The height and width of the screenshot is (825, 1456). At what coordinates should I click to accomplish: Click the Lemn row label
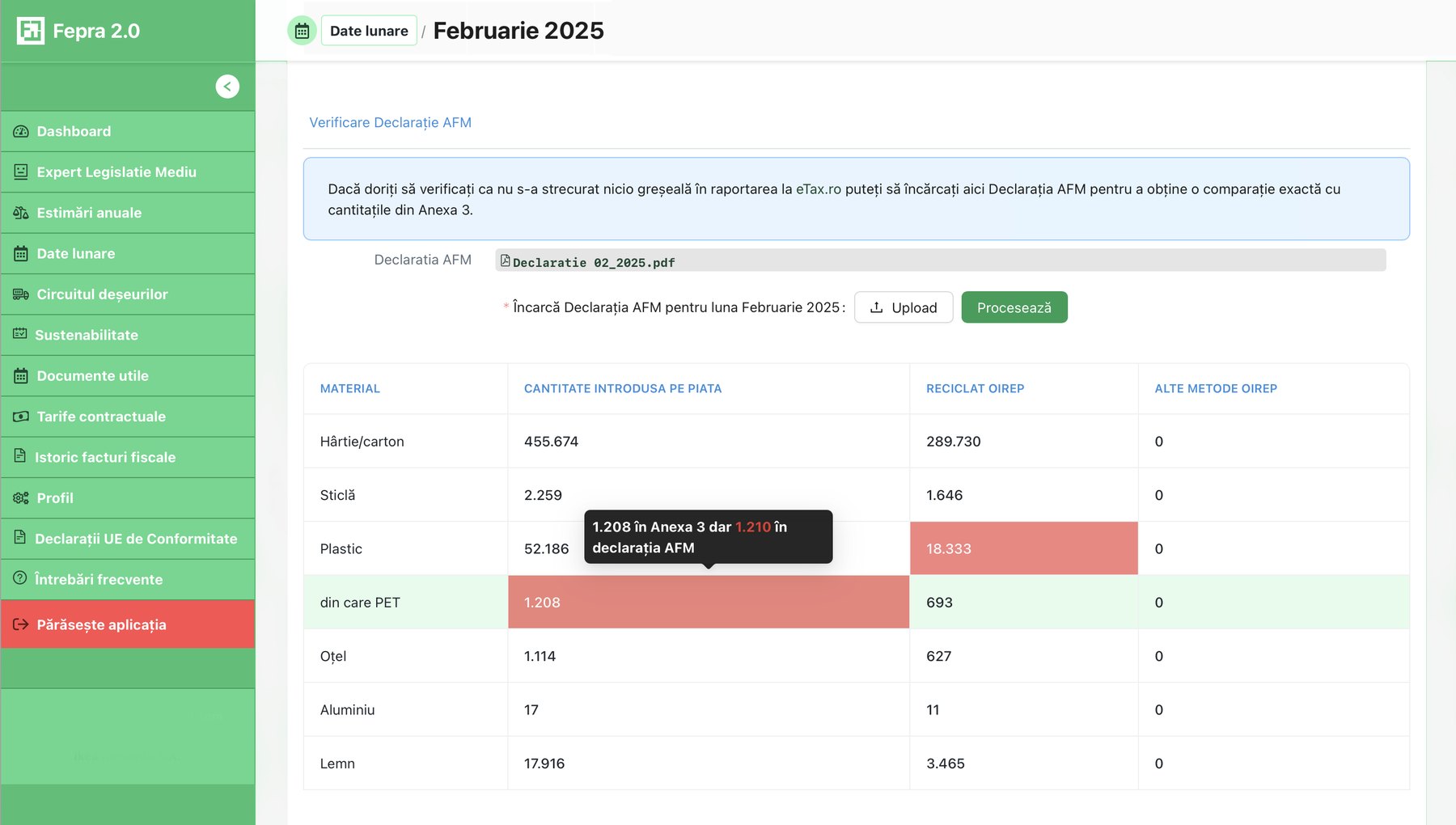pyautogui.click(x=337, y=764)
